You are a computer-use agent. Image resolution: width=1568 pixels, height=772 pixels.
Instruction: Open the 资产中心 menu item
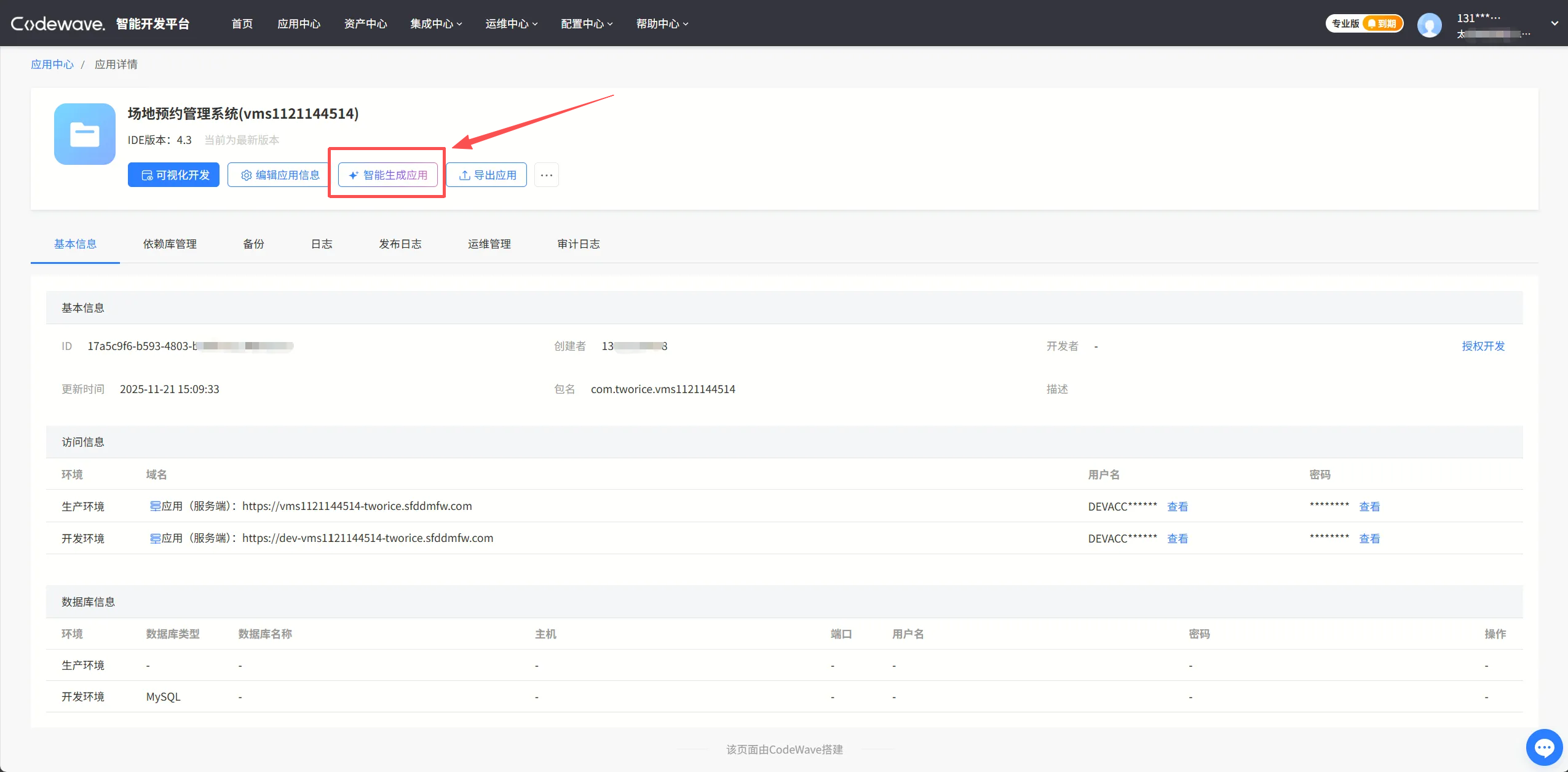click(365, 24)
